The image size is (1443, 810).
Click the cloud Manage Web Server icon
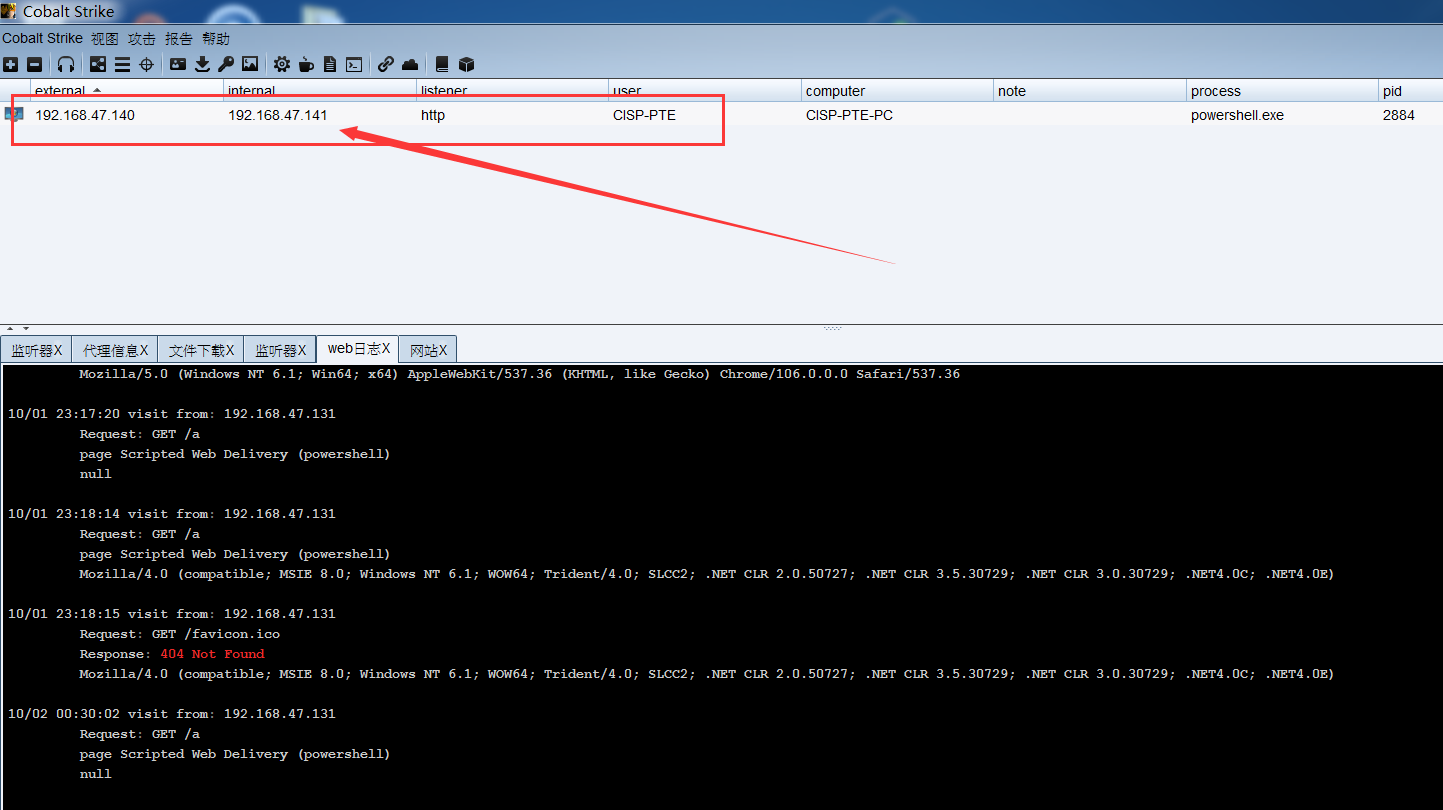[x=410, y=64]
